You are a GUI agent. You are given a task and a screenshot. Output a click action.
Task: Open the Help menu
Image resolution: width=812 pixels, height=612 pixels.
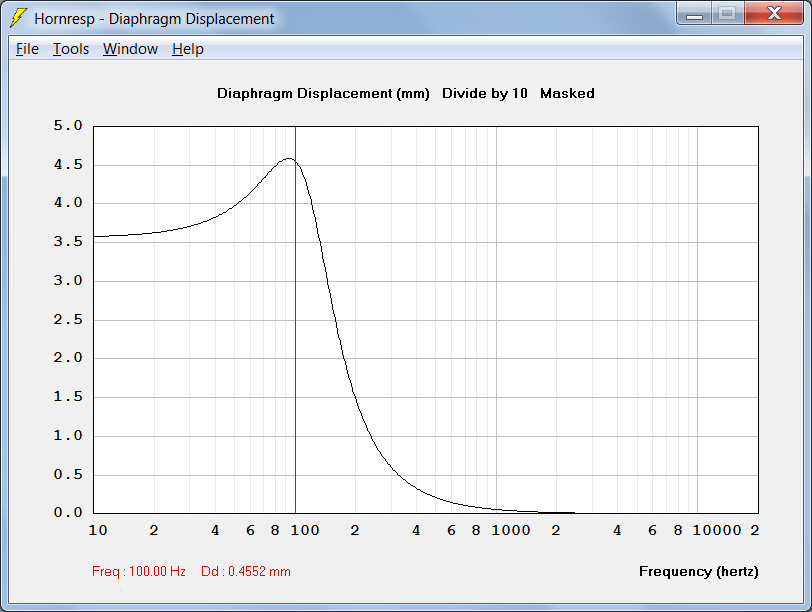tap(187, 49)
